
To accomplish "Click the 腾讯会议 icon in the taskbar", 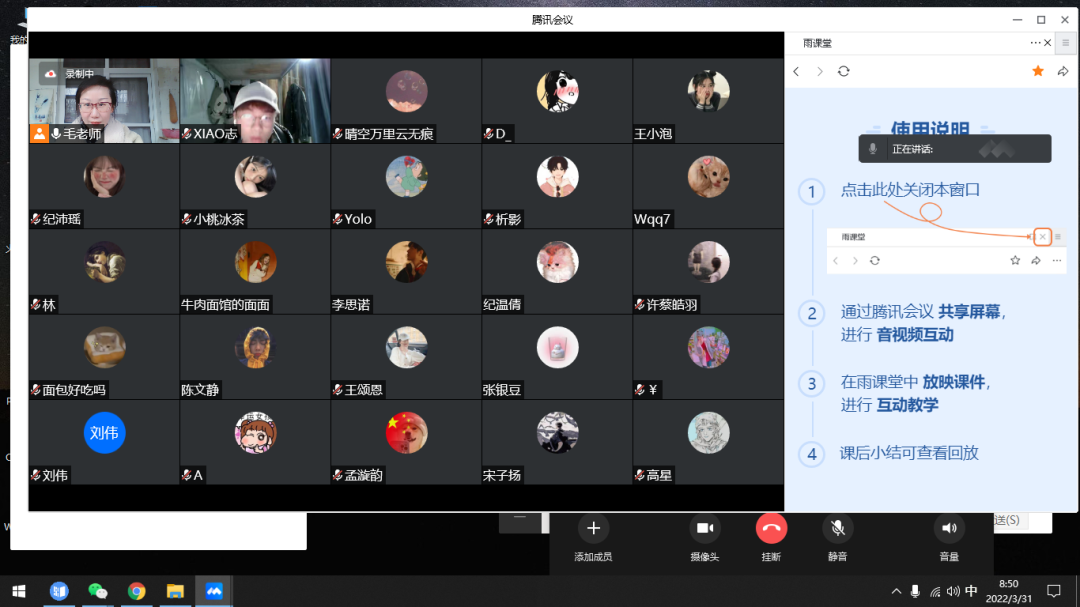I will (214, 591).
